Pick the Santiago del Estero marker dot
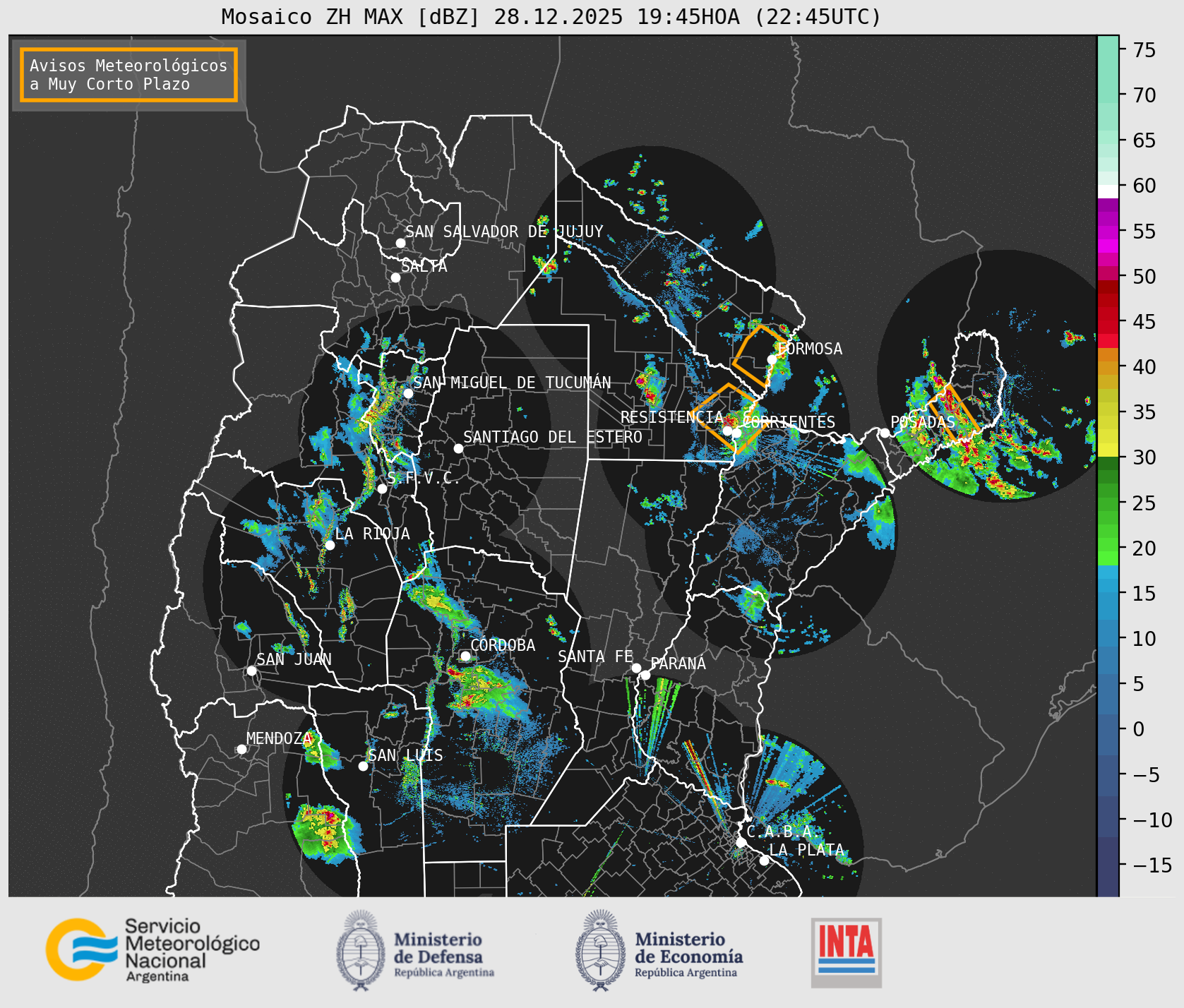This screenshot has width=1184, height=1008. [x=458, y=448]
